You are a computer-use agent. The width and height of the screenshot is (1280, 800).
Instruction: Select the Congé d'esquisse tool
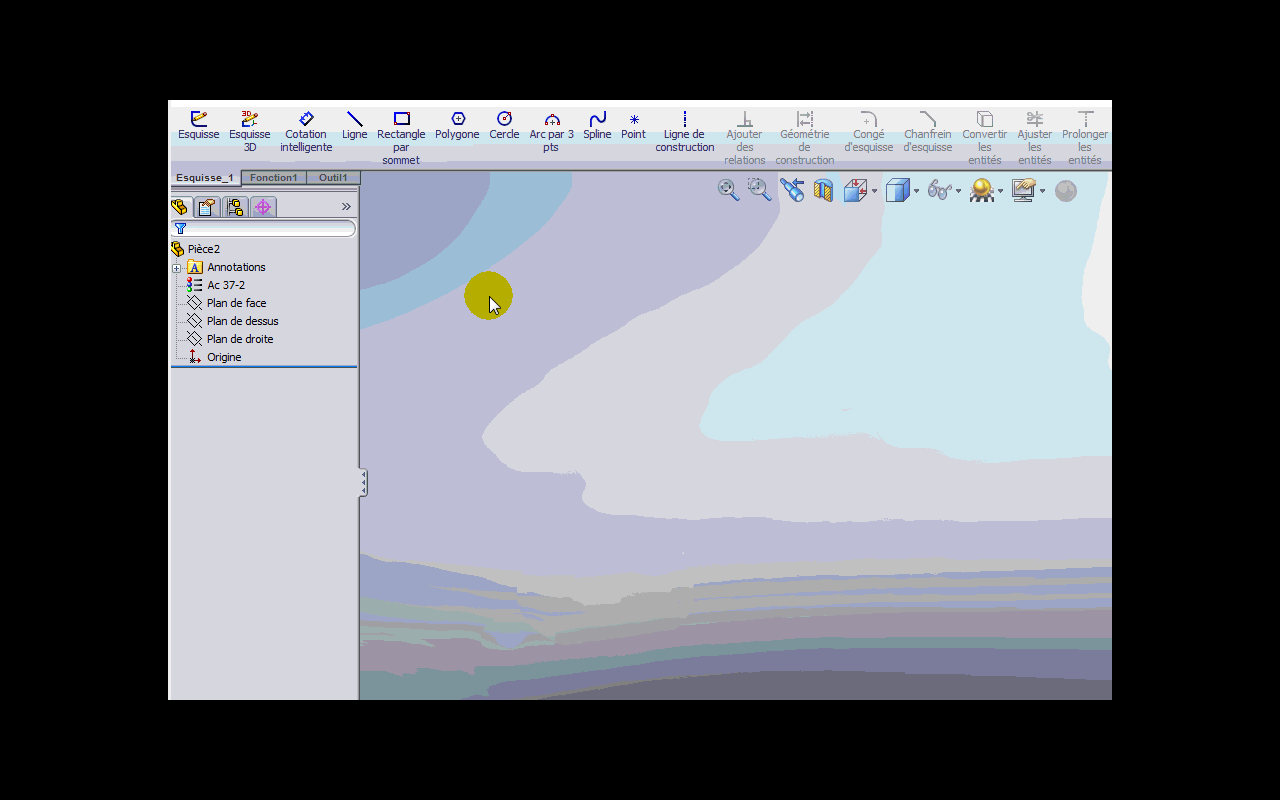(x=869, y=132)
